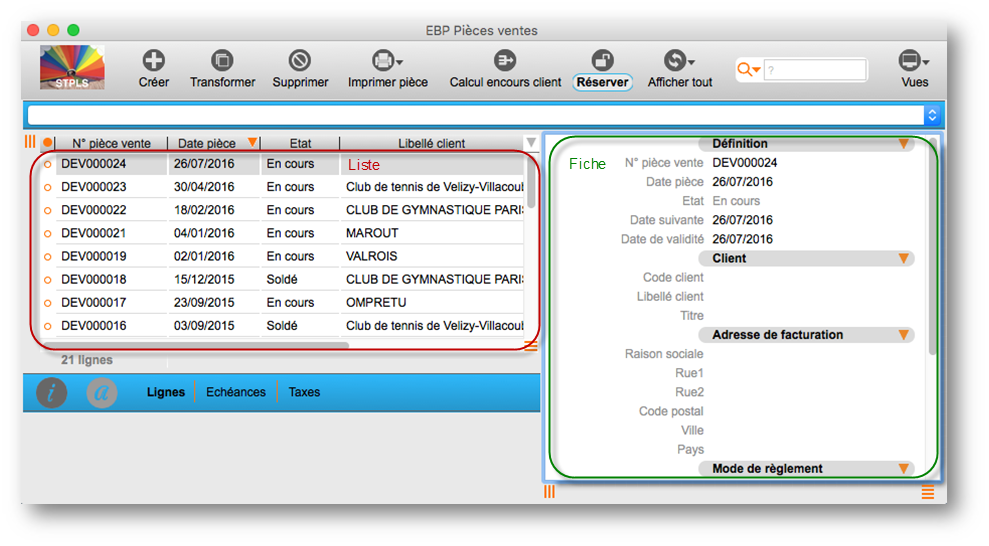Click the Réserver lock icon
Screen dimensions: 989x546
[x=602, y=60]
